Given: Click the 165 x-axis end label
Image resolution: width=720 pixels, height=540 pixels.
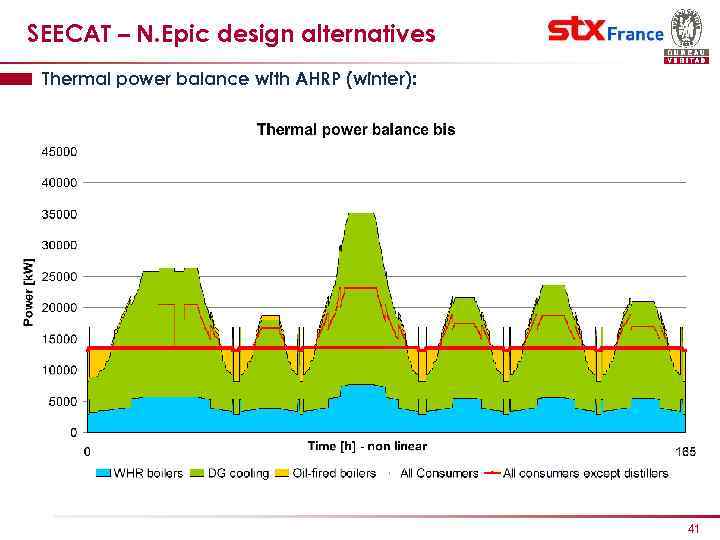Looking at the screenshot, I should (x=686, y=452).
